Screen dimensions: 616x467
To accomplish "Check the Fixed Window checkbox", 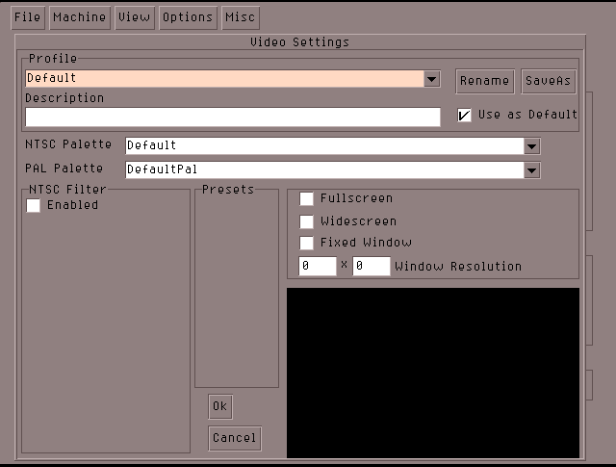I will click(x=306, y=243).
